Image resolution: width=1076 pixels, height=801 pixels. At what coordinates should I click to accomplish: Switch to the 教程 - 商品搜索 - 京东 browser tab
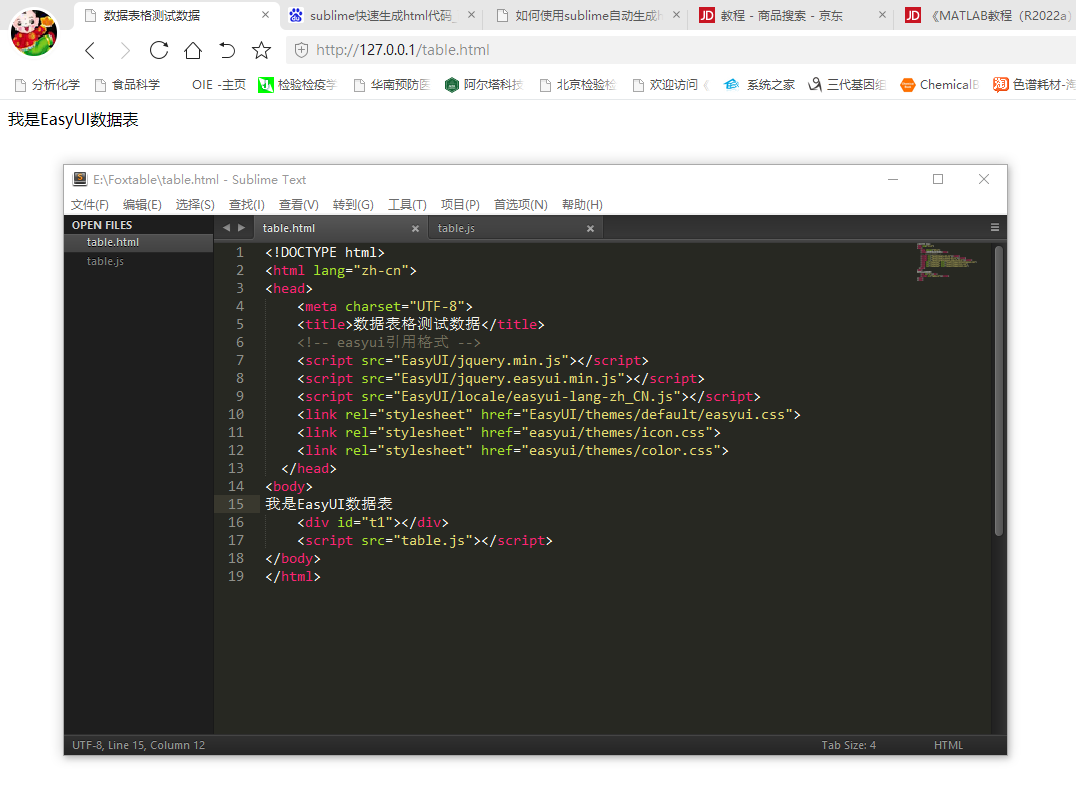[x=781, y=16]
